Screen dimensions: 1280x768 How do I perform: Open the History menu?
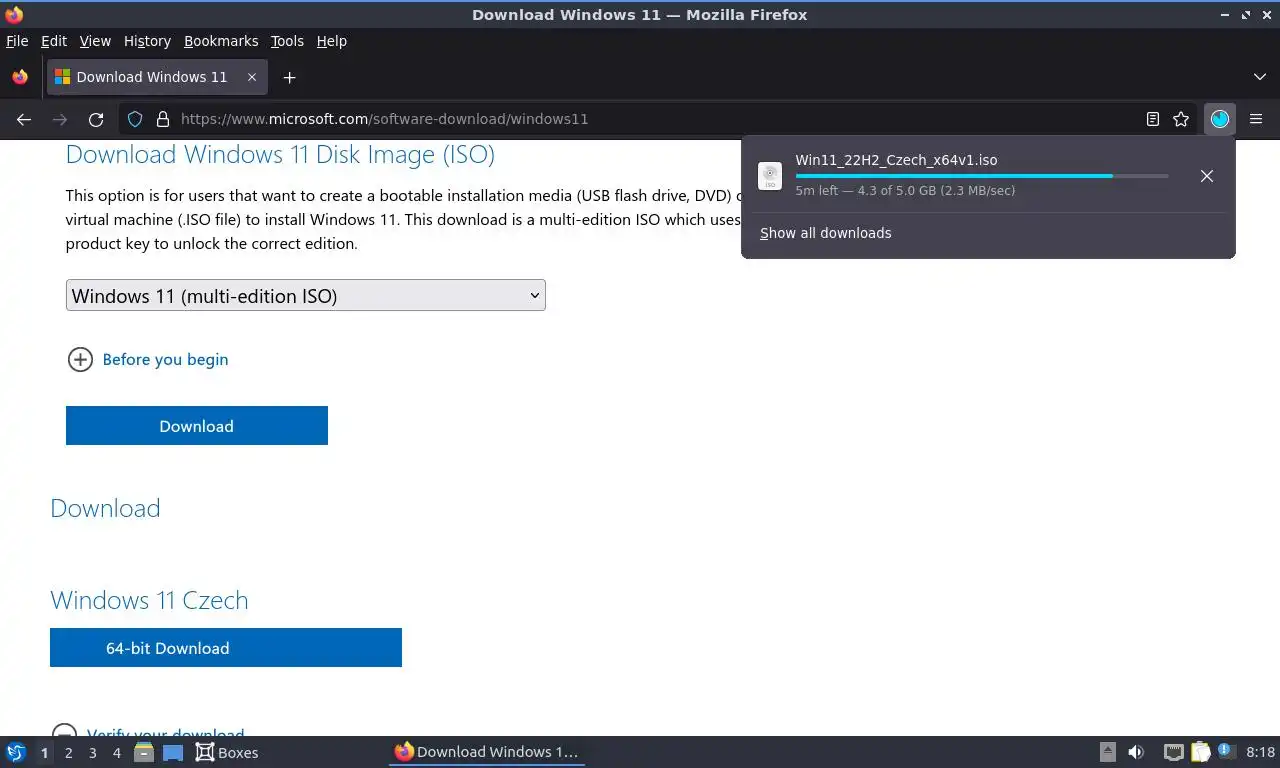pos(147,41)
